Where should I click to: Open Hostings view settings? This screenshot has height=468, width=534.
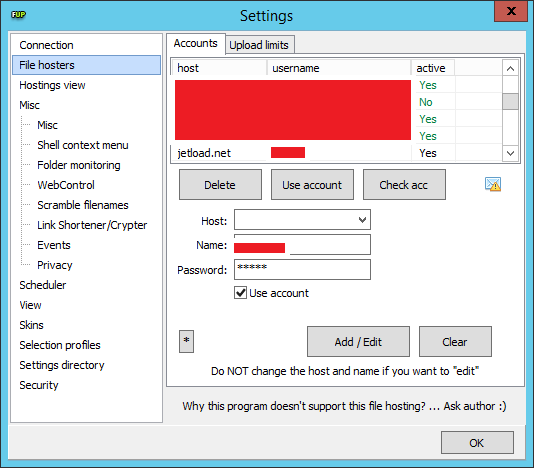pyautogui.click(x=52, y=85)
